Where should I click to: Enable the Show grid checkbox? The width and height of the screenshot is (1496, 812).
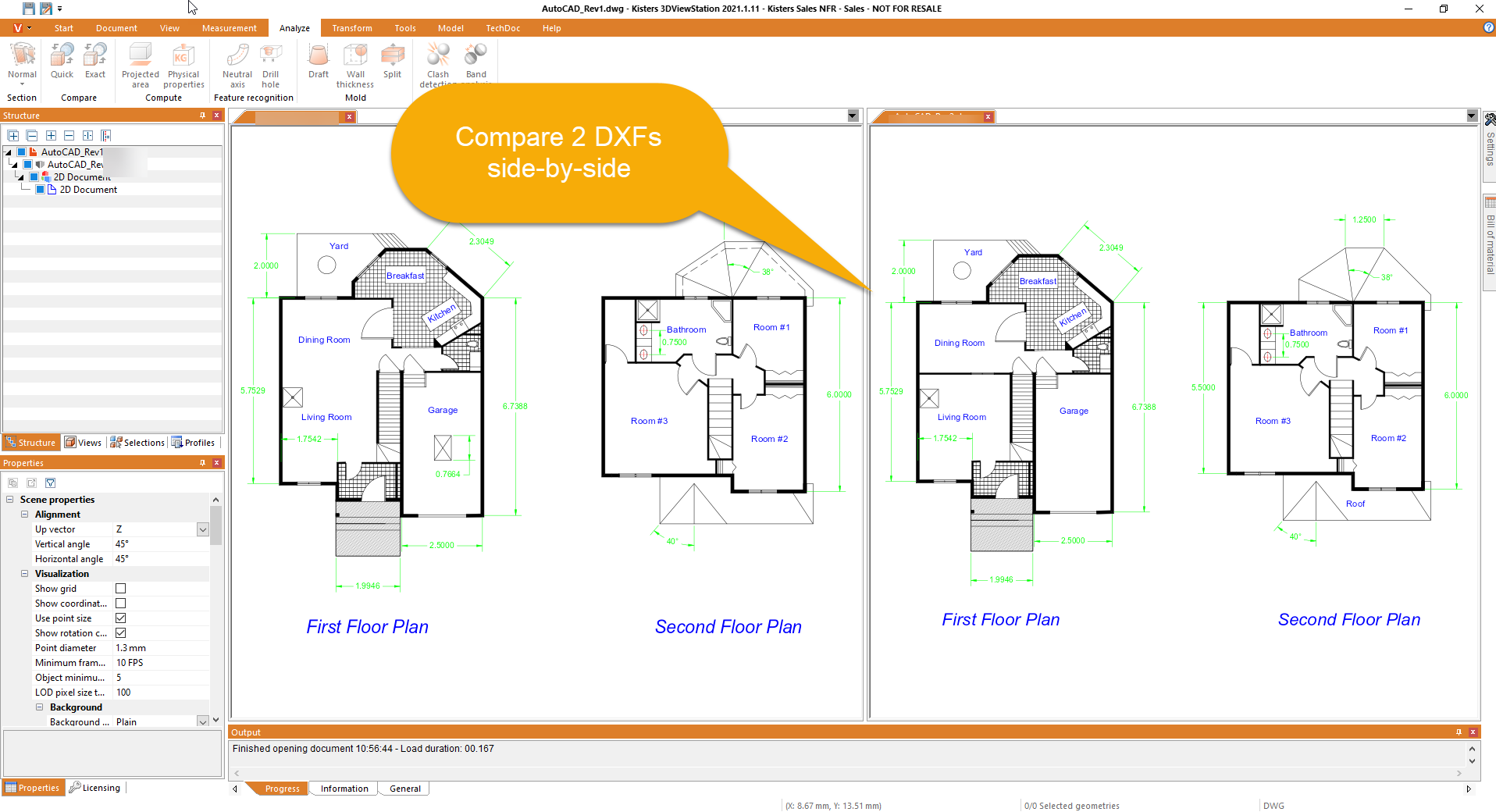(x=120, y=589)
